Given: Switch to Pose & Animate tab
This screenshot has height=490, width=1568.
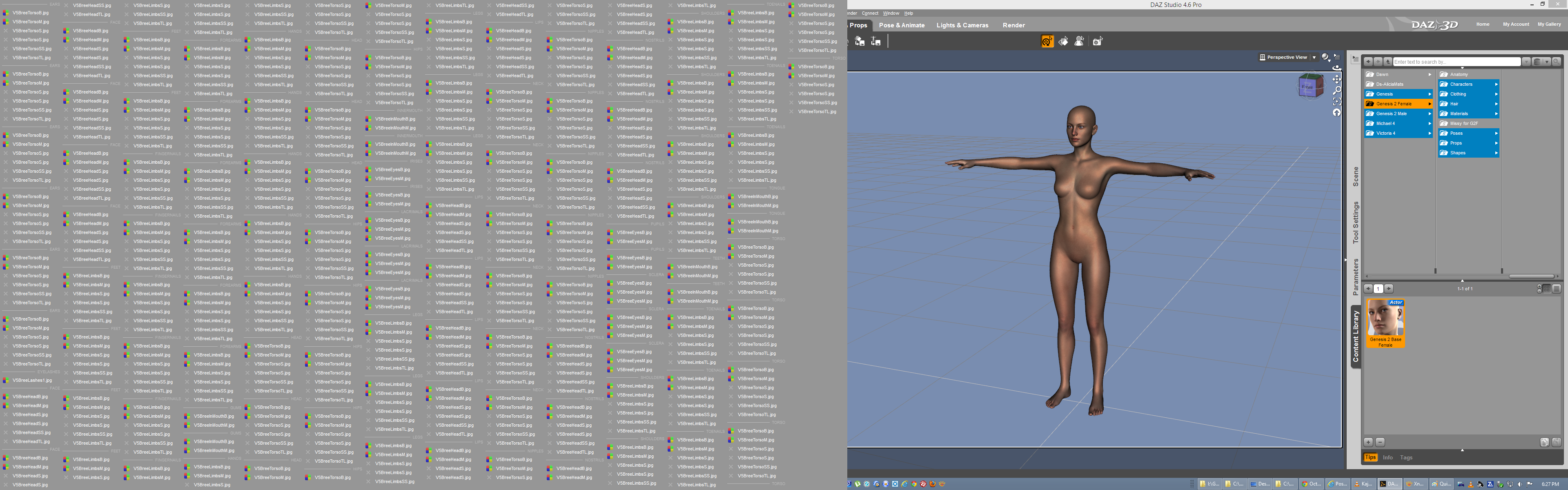Looking at the screenshot, I should 901,26.
